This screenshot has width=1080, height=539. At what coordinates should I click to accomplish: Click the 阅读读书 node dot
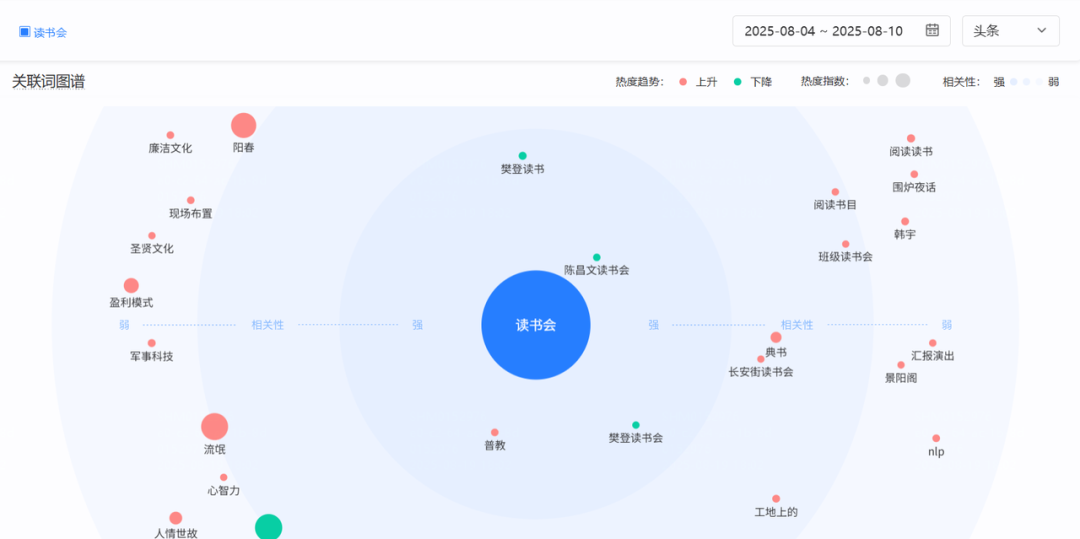coord(911,138)
